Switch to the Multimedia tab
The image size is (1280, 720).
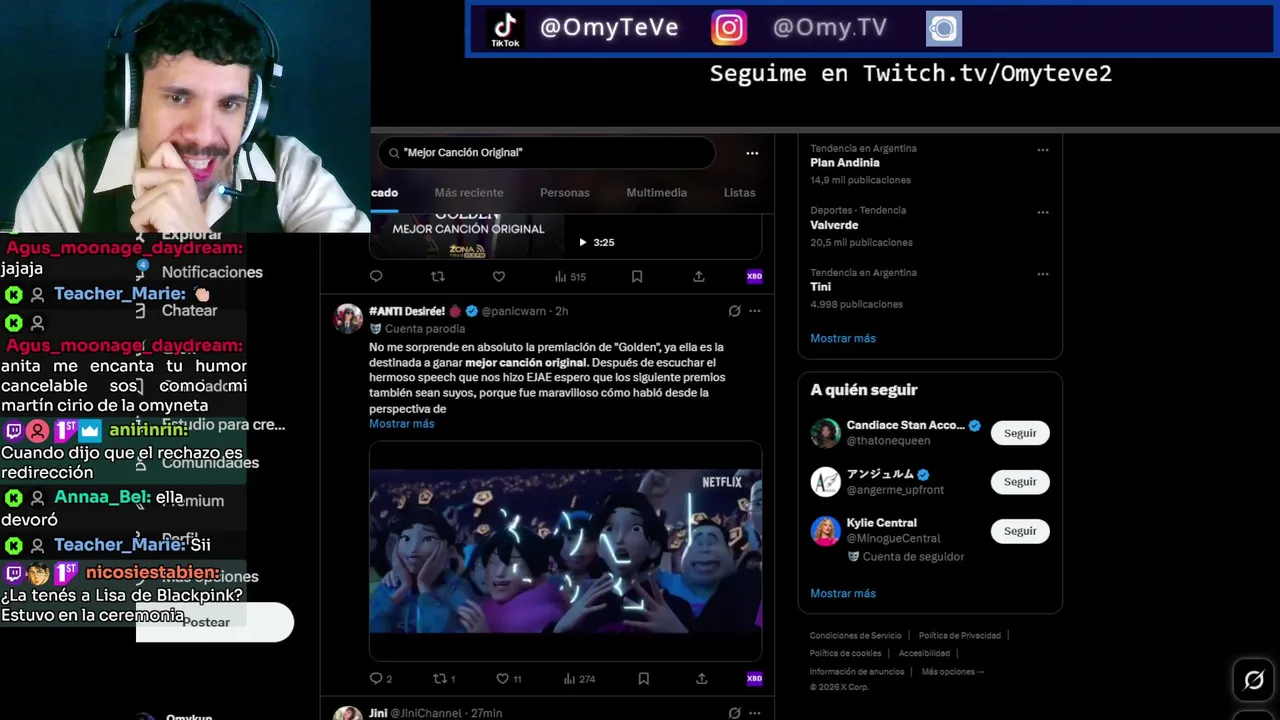pyautogui.click(x=656, y=193)
